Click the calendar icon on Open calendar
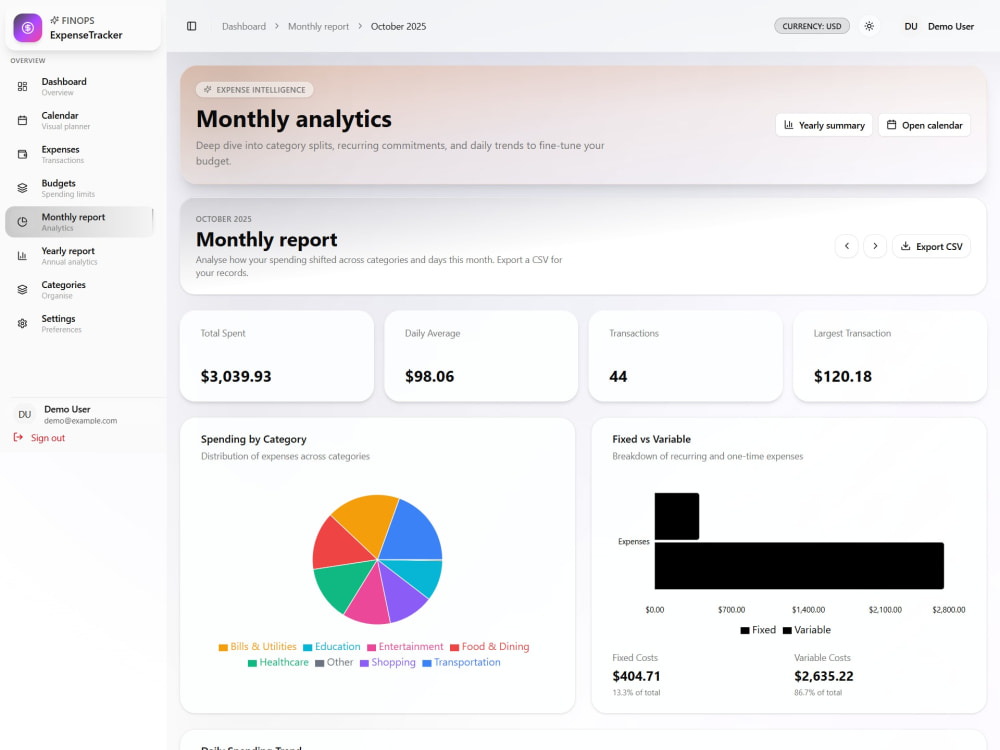This screenshot has width=1000, height=750. tap(891, 125)
